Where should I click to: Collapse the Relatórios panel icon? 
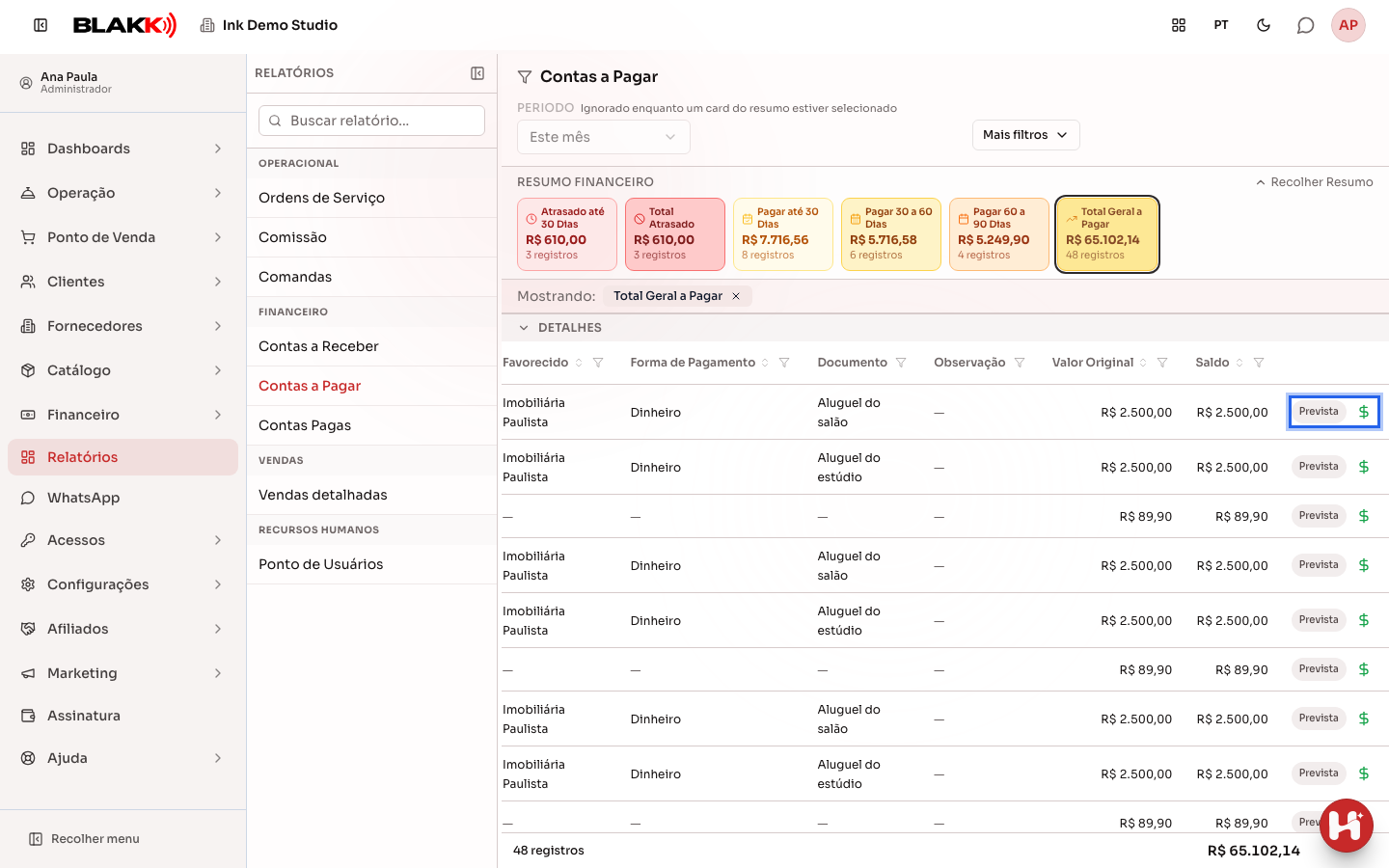pos(477,73)
